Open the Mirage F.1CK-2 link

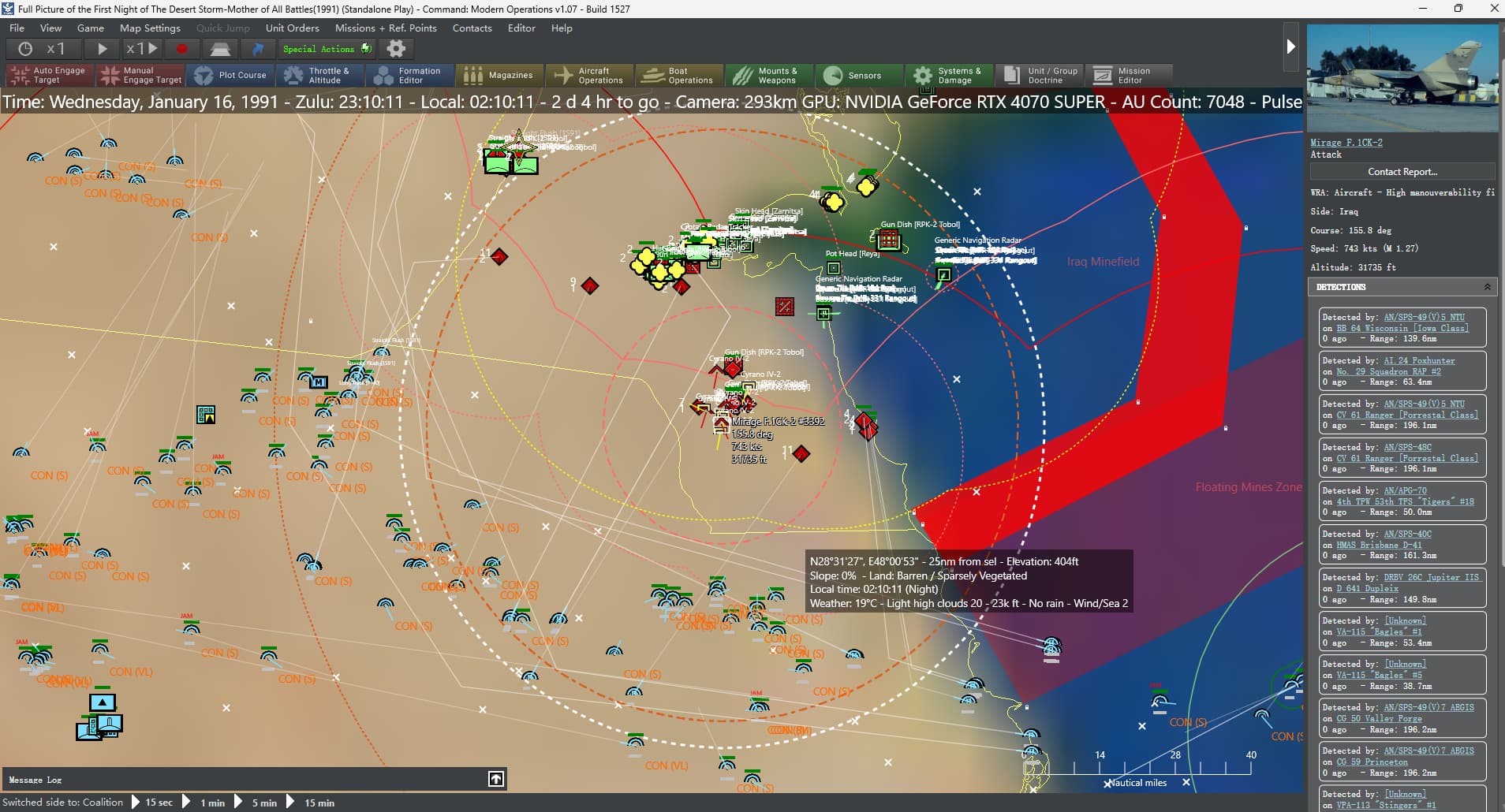pyautogui.click(x=1346, y=143)
